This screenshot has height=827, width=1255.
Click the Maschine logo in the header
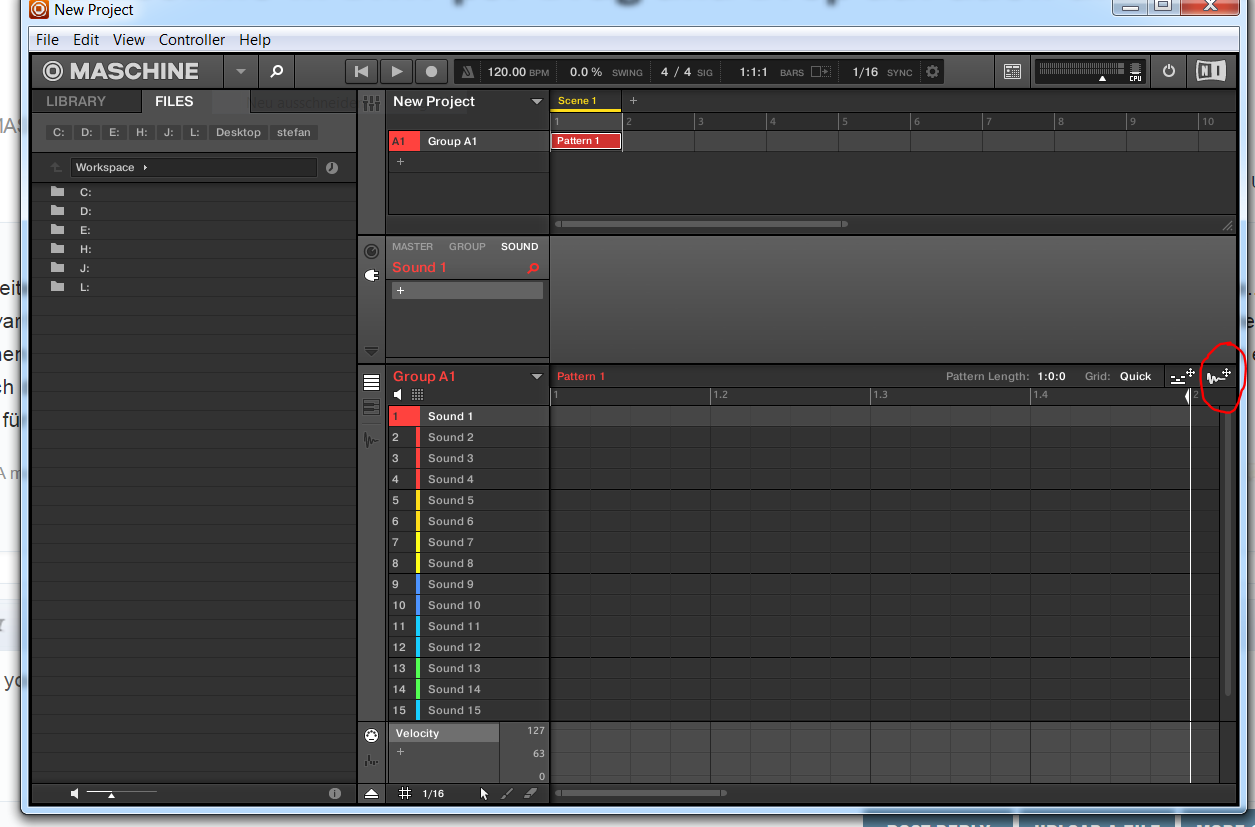click(121, 71)
